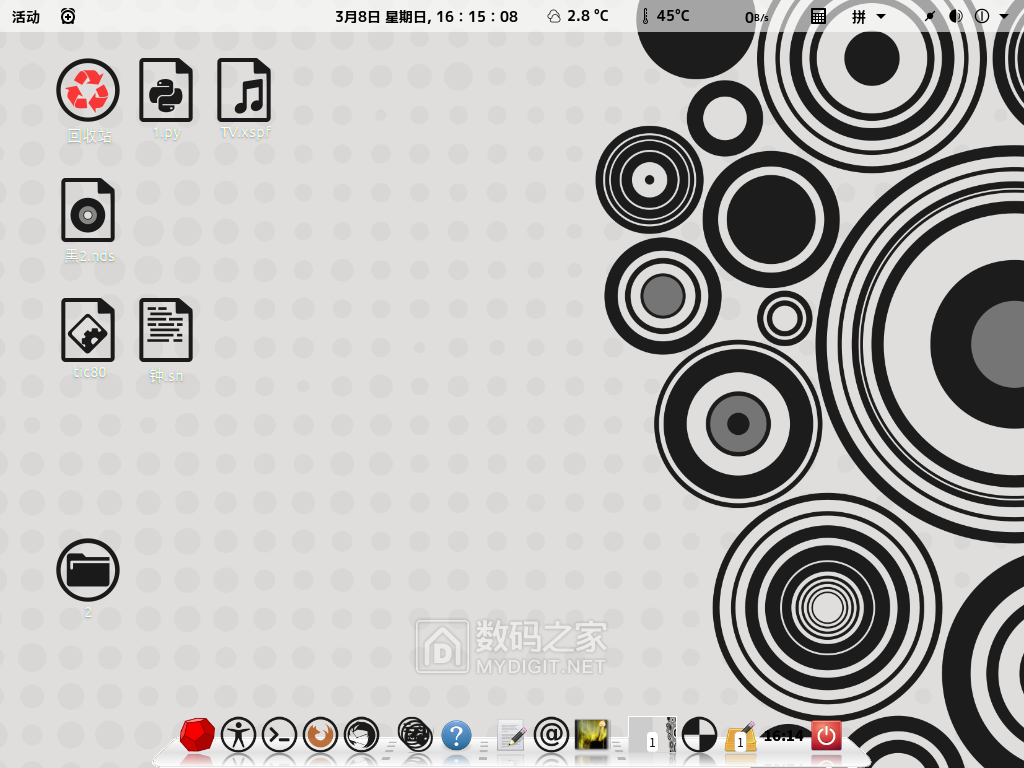The image size is (1024, 768).
Task: Open the desktop folder named 2
Action: coord(88,571)
